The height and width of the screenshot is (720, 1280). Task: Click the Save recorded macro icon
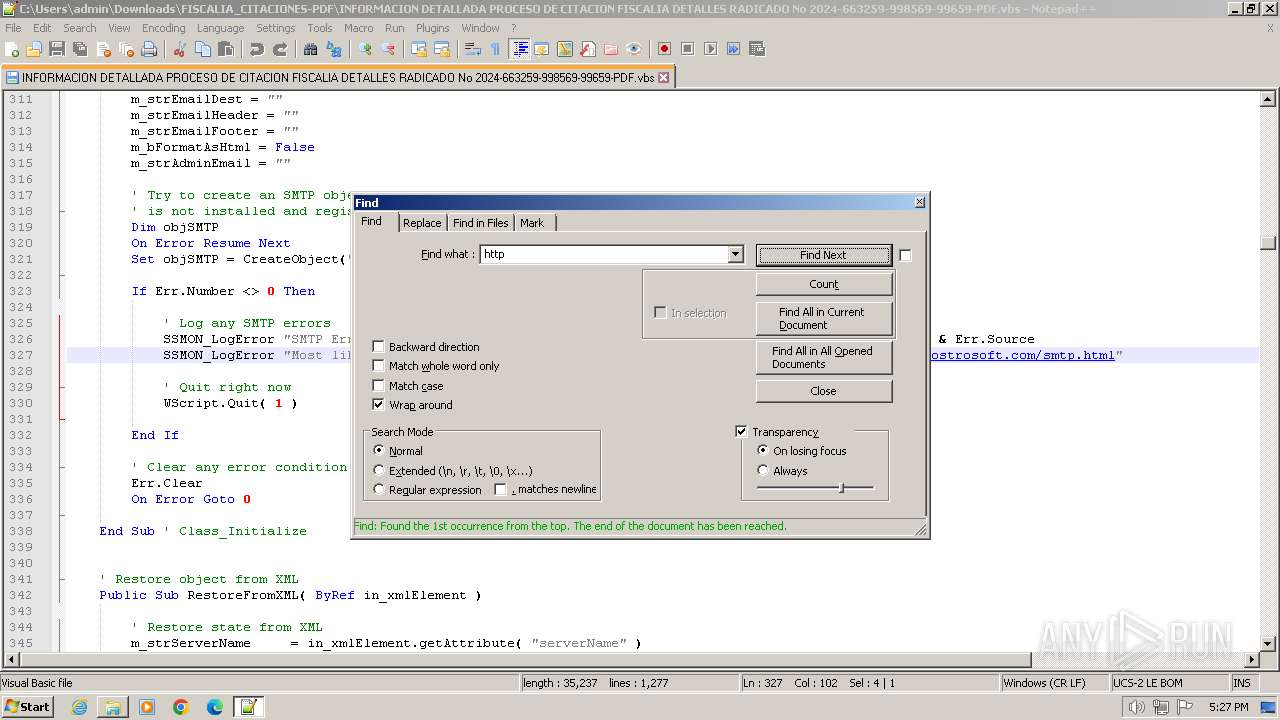tap(756, 49)
